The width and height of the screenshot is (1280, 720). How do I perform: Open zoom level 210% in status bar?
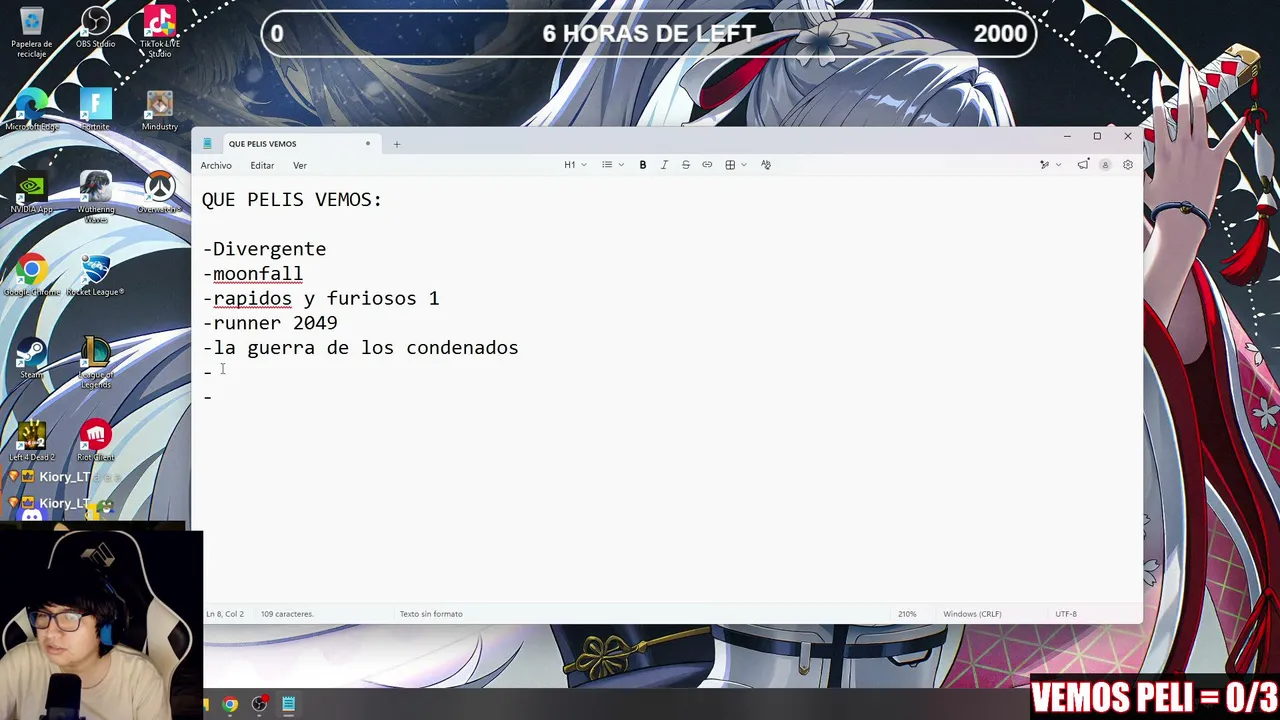tap(907, 614)
